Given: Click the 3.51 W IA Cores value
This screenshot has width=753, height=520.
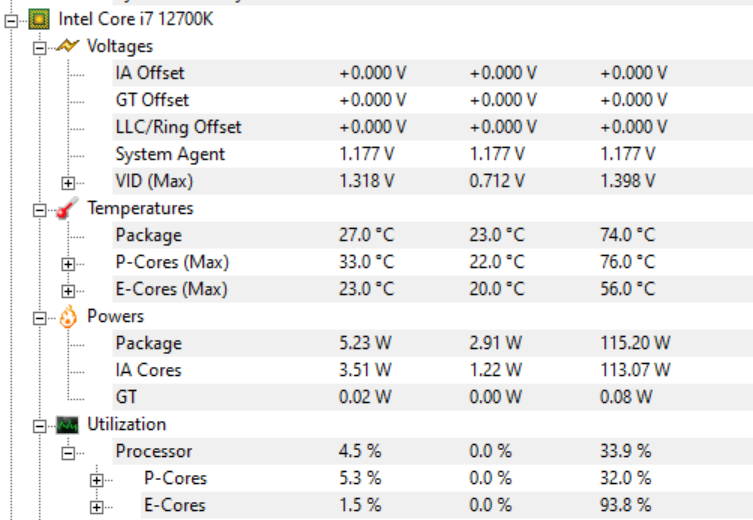Looking at the screenshot, I should (x=365, y=370).
